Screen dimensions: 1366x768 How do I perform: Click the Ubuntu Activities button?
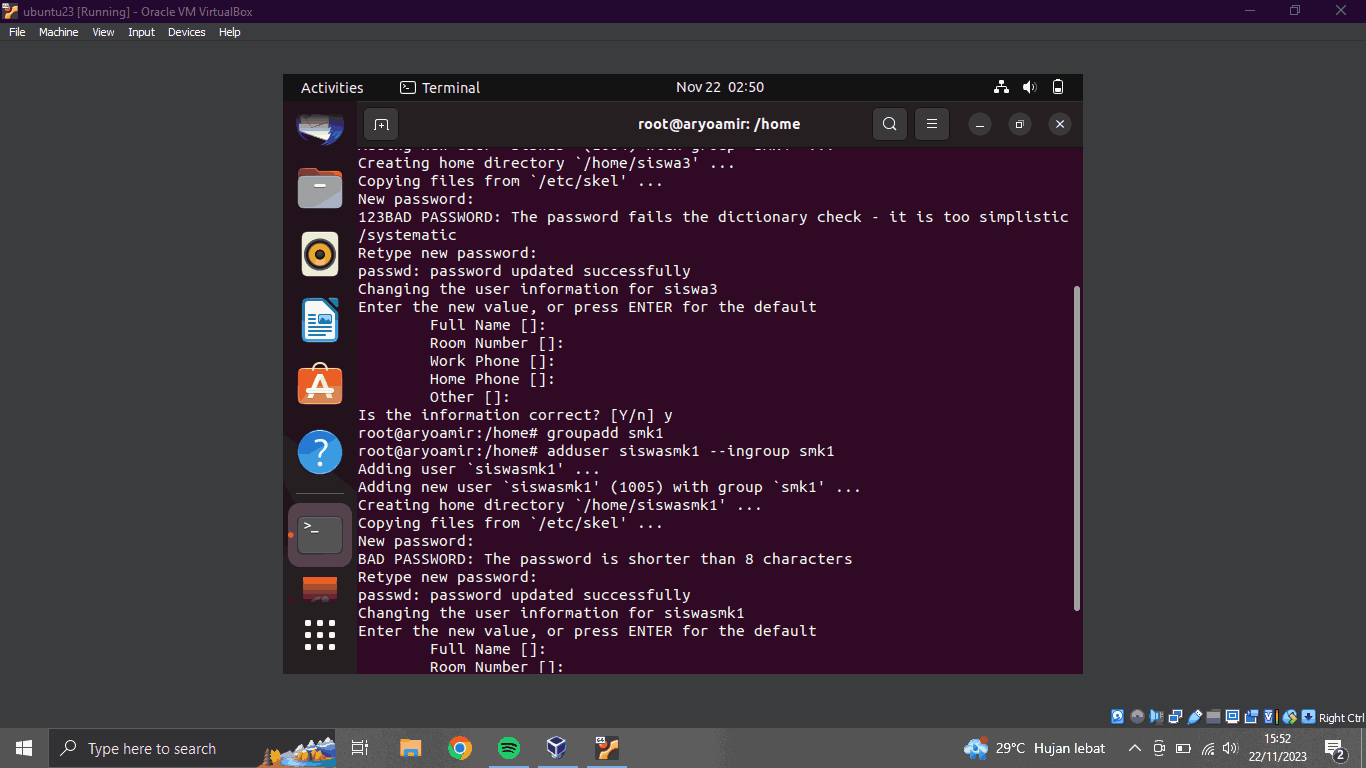[x=332, y=87]
